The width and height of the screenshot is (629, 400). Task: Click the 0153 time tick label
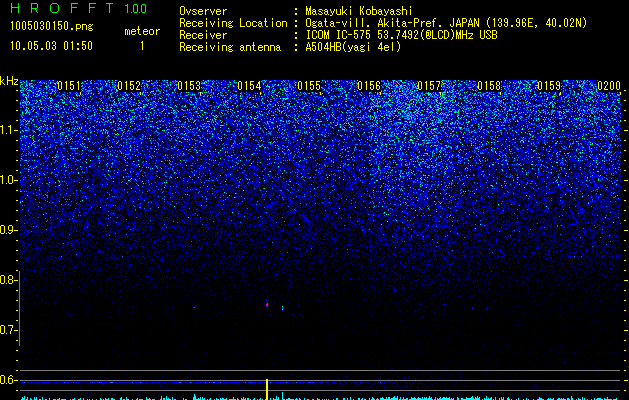pyautogui.click(x=189, y=86)
